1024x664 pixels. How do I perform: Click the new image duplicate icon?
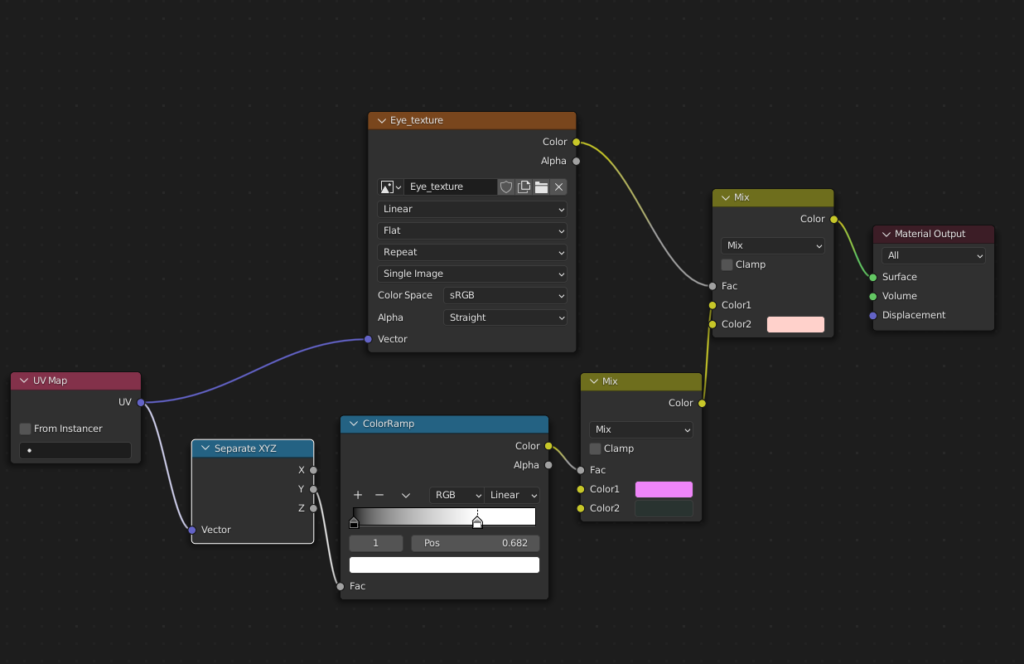point(524,187)
